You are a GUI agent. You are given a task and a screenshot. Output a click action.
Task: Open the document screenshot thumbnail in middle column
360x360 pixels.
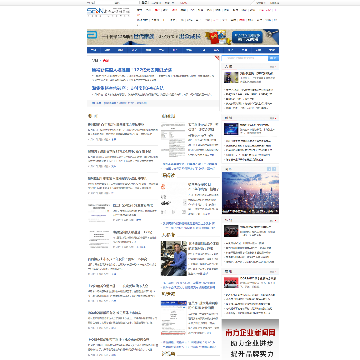pyautogui.click(x=173, y=140)
